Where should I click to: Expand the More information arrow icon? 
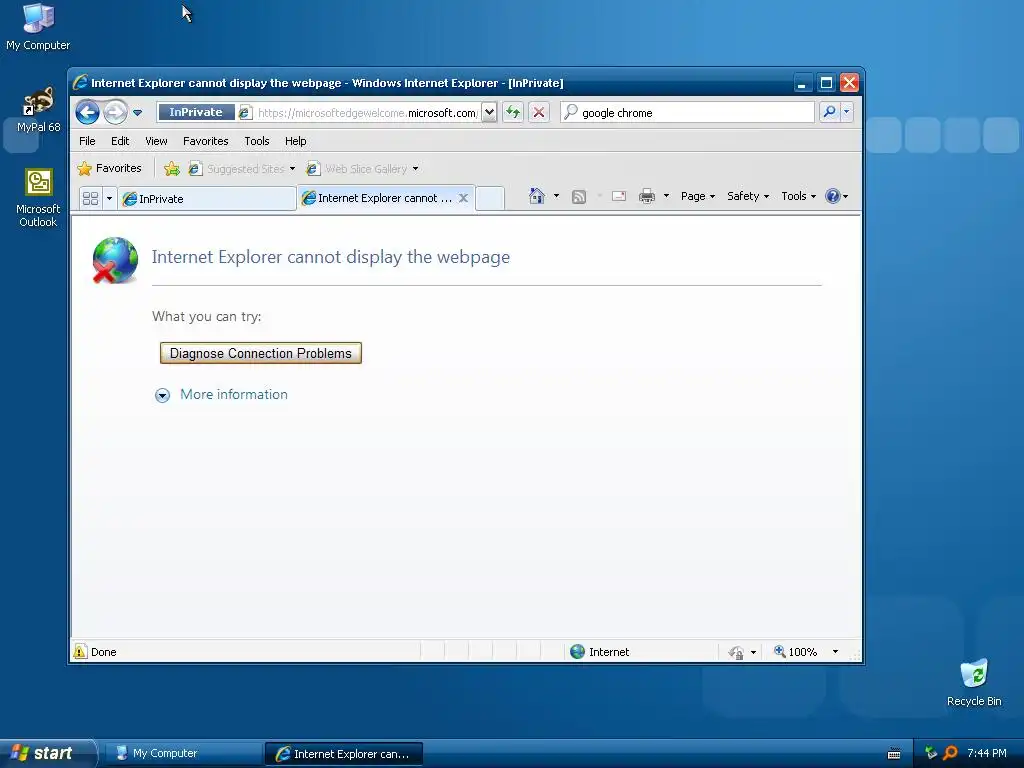pyautogui.click(x=163, y=395)
